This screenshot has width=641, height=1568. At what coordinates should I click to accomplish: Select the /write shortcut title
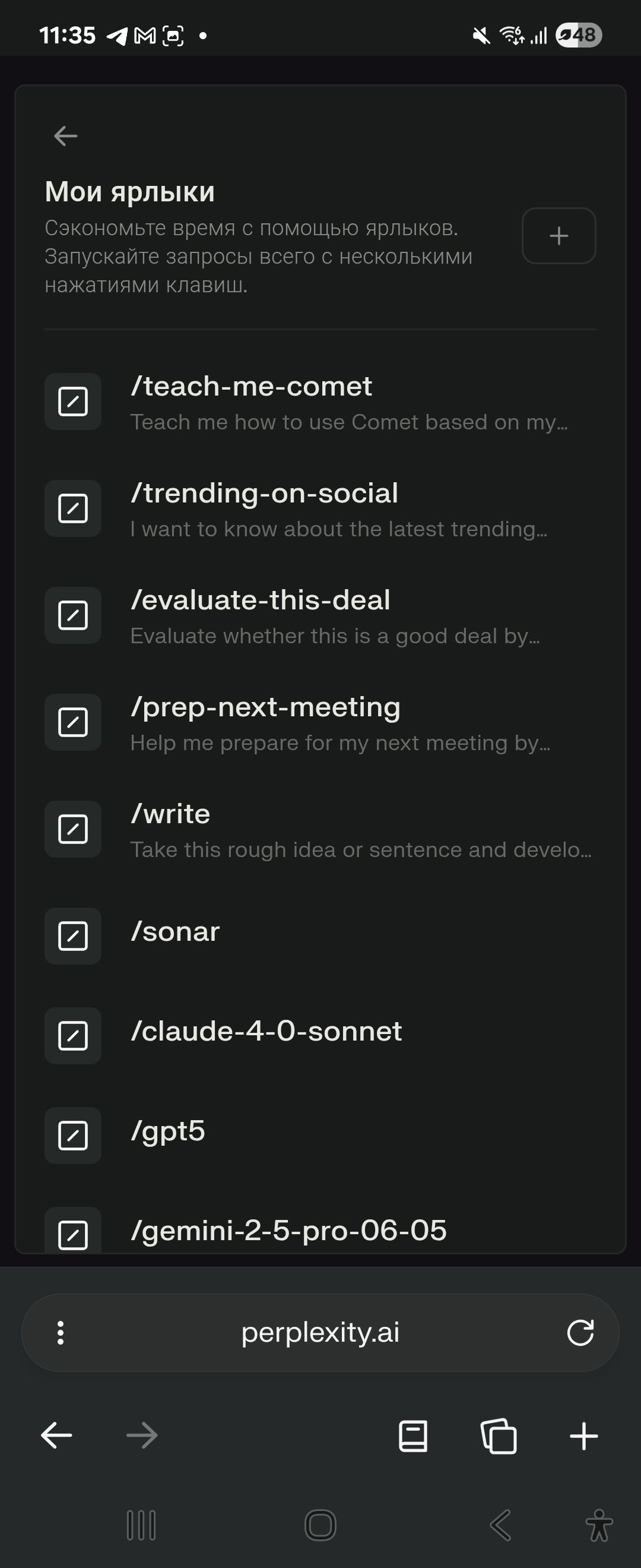point(171,814)
